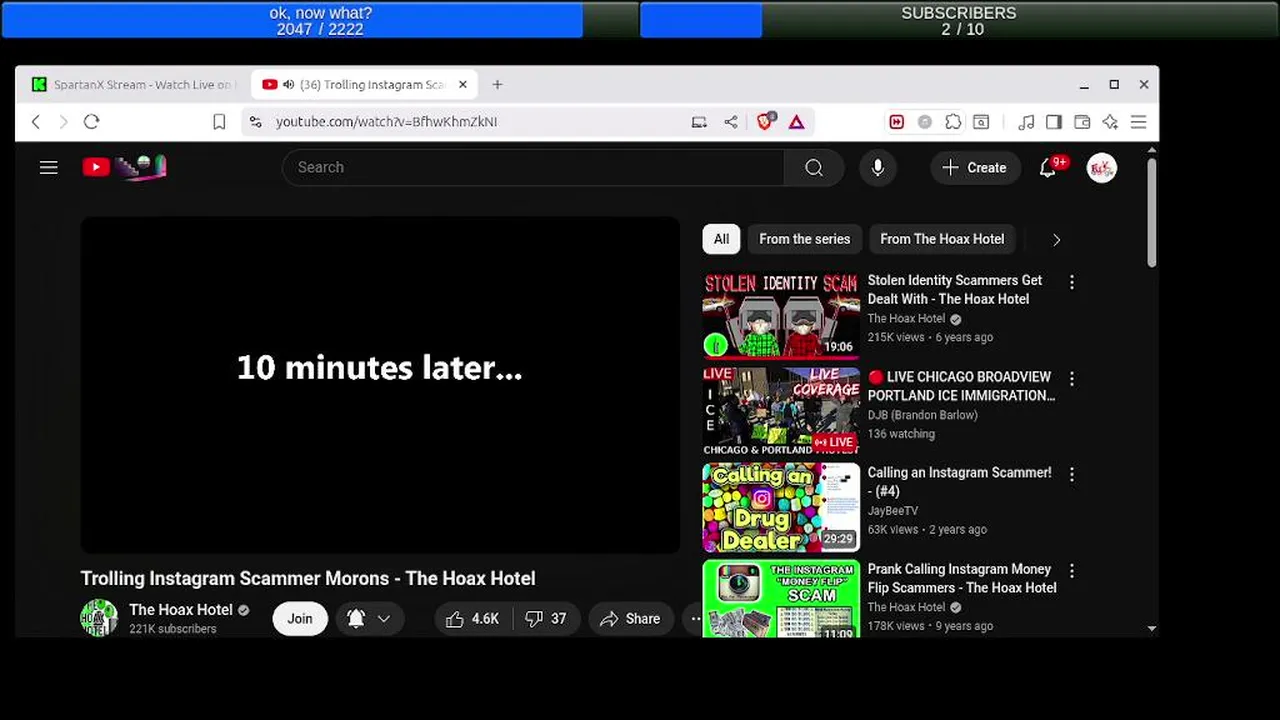The width and height of the screenshot is (1280, 720).
Task: Like the video with 4.6K thumbs up
Action: click(x=473, y=619)
